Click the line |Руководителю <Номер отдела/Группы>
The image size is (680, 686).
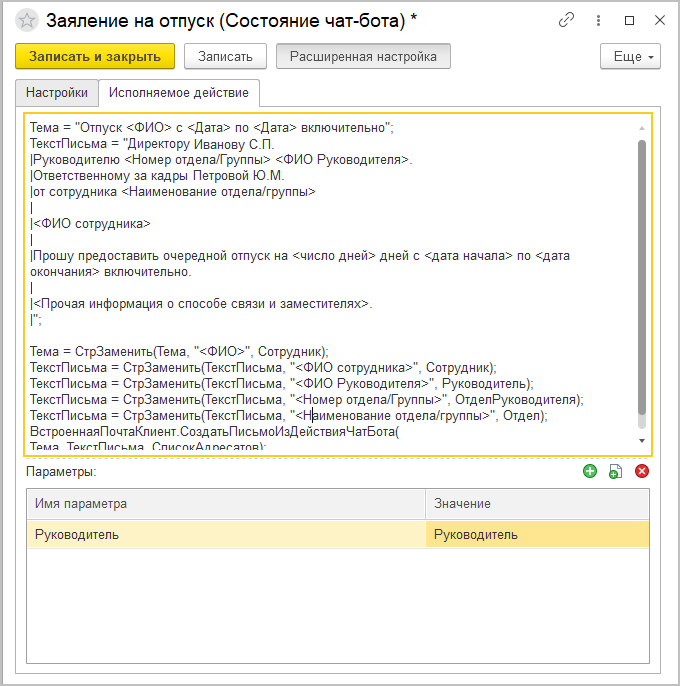[x=221, y=160]
